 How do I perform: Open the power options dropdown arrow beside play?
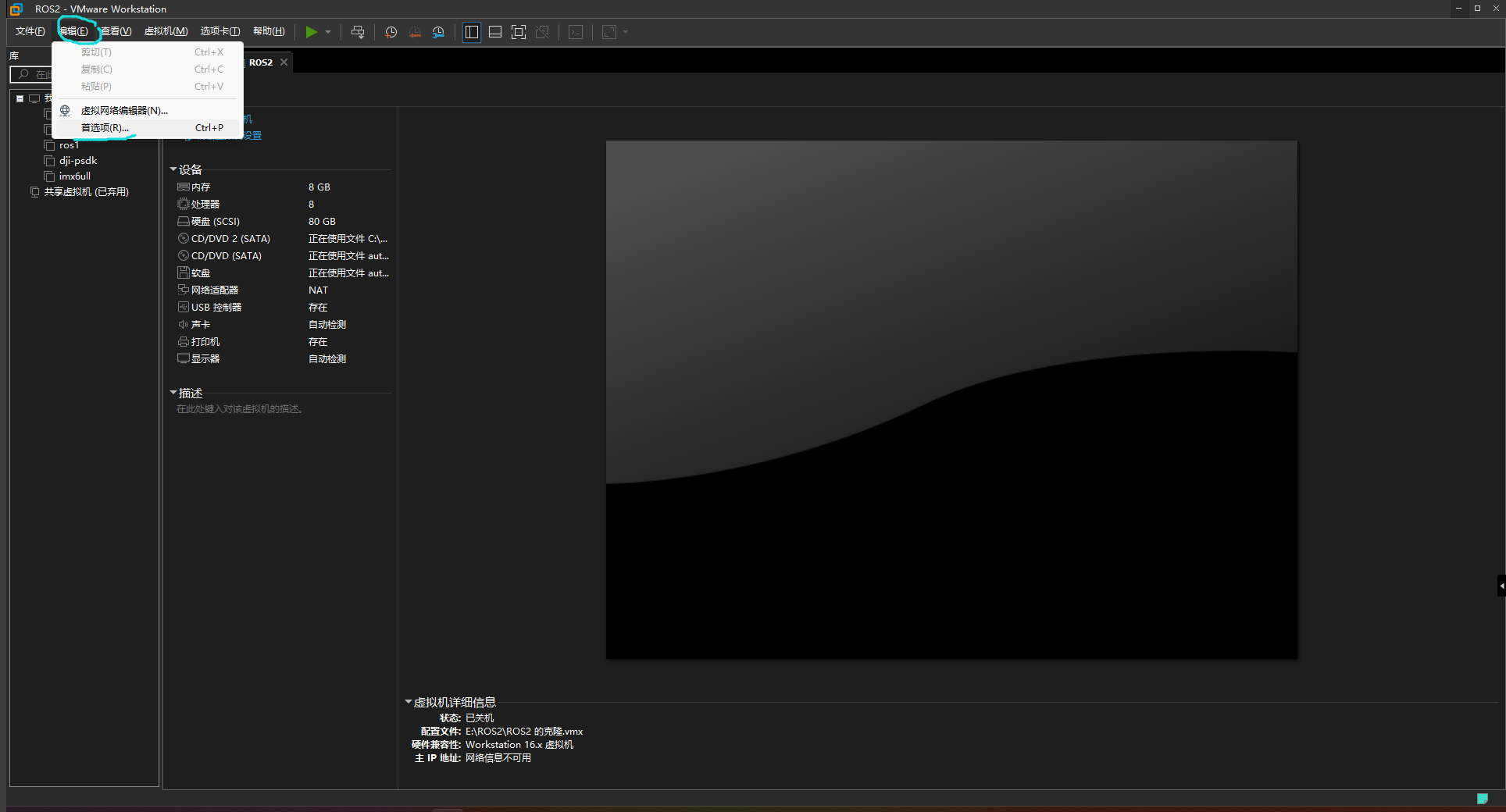coord(328,32)
